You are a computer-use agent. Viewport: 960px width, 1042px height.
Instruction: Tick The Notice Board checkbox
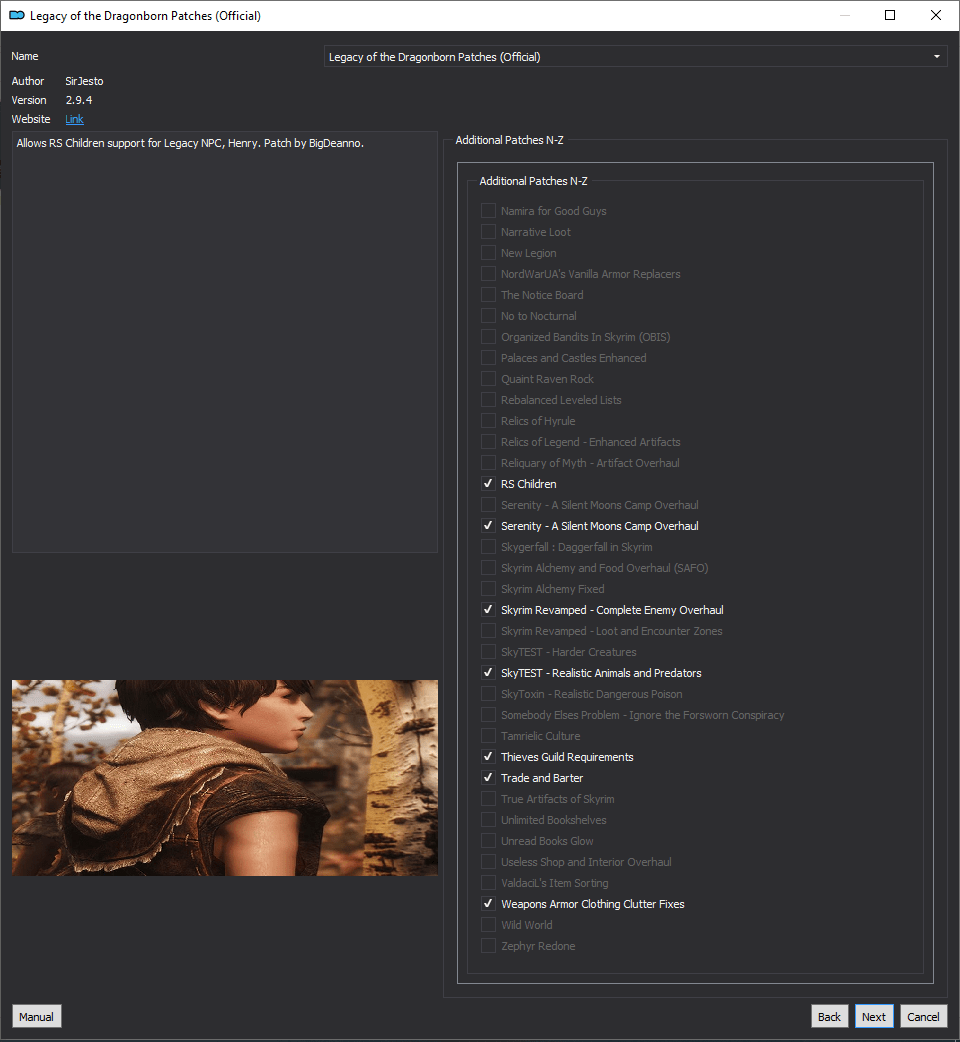pos(488,294)
